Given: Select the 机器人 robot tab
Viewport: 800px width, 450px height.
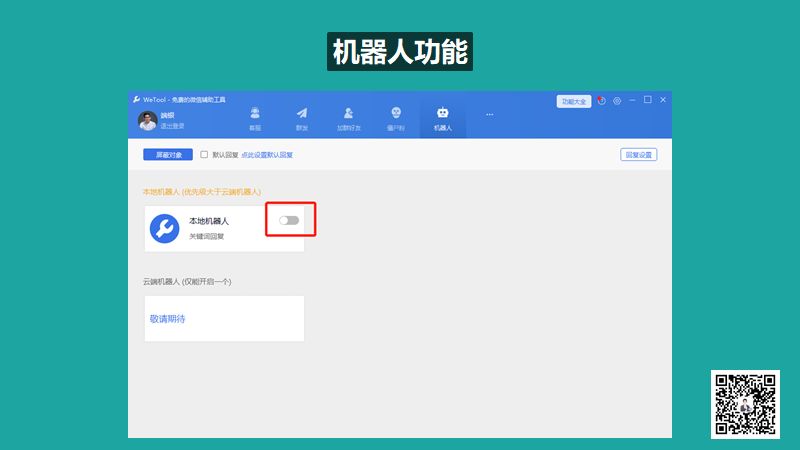Looking at the screenshot, I should coord(442,118).
